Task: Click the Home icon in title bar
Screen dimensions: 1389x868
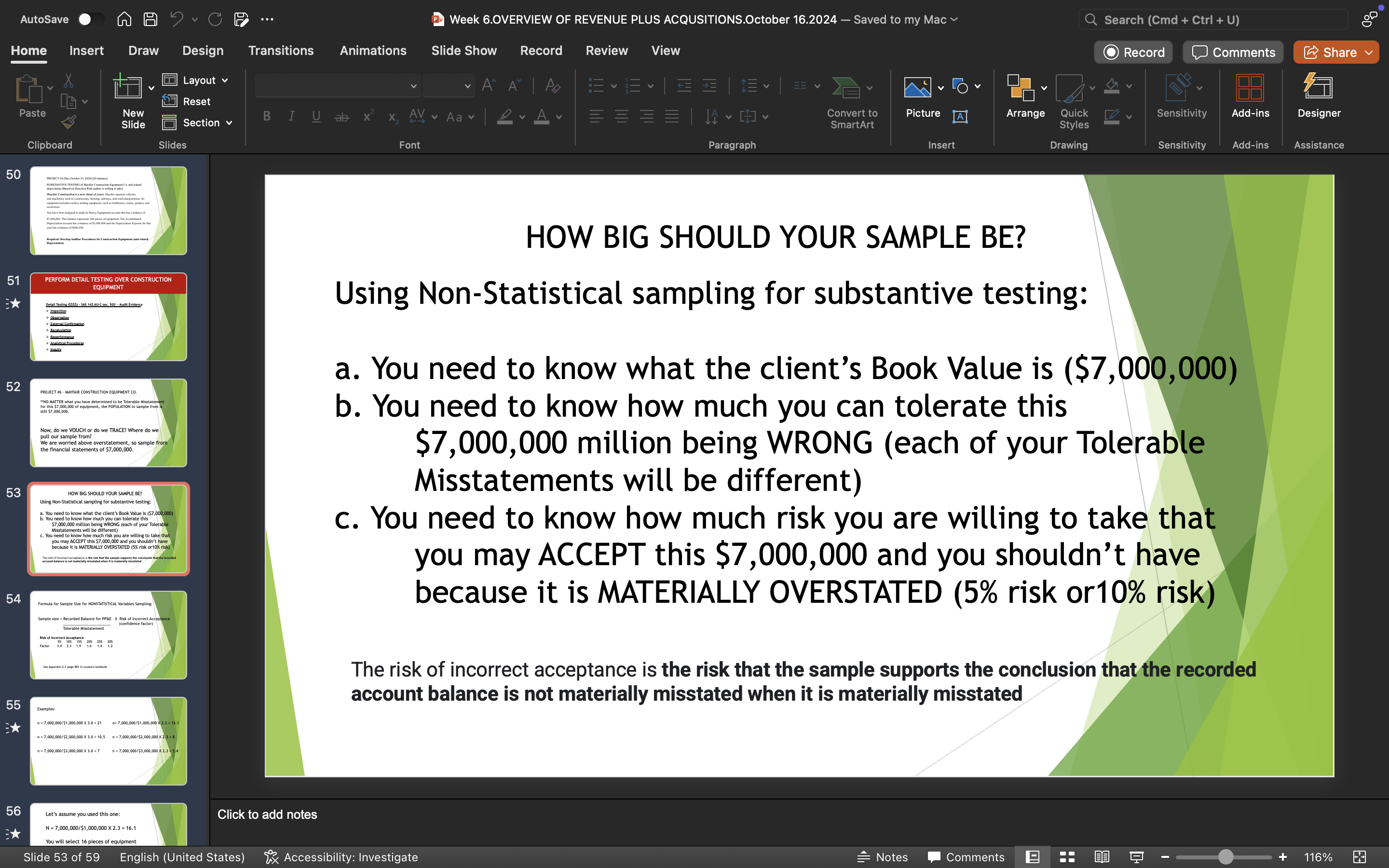Action: pos(124,19)
